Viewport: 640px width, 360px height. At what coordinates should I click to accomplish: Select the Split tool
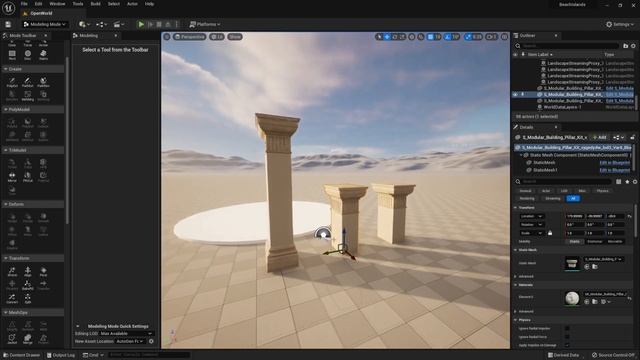click(x=28, y=298)
